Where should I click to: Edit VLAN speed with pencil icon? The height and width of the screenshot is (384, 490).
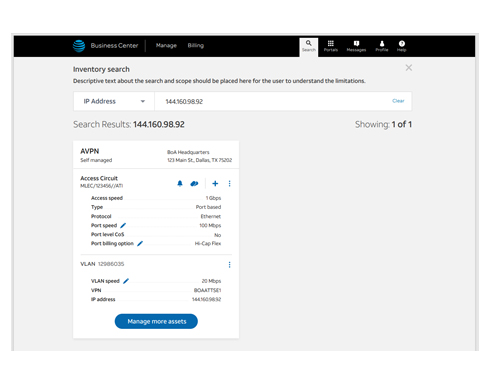tap(126, 281)
